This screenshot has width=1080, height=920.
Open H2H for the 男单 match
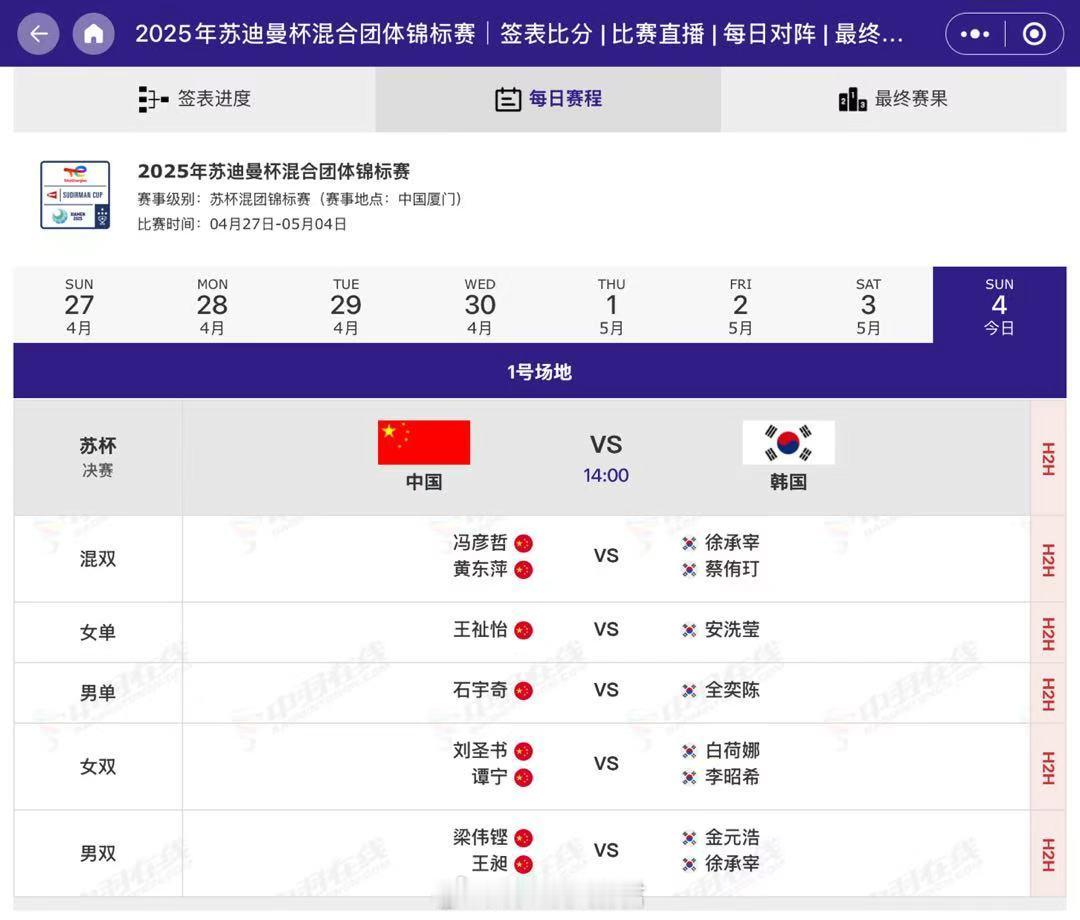(x=1048, y=693)
